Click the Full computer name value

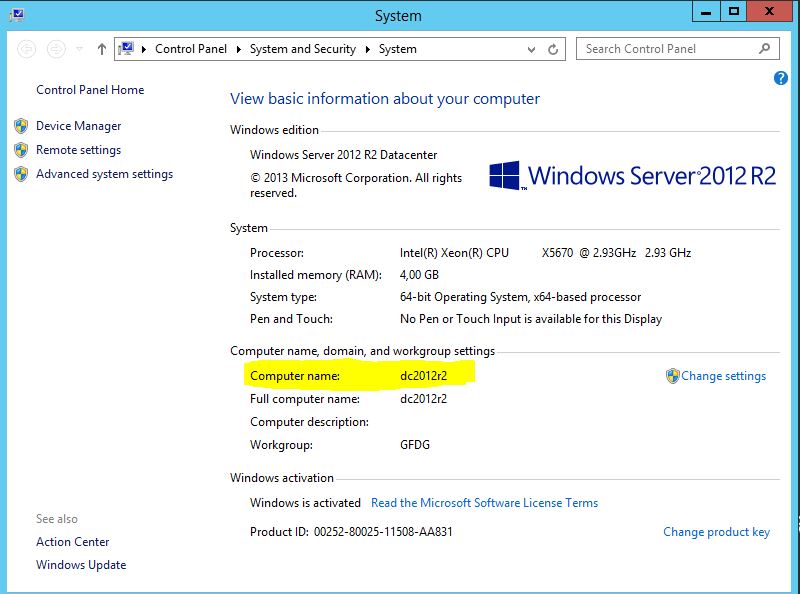point(423,399)
